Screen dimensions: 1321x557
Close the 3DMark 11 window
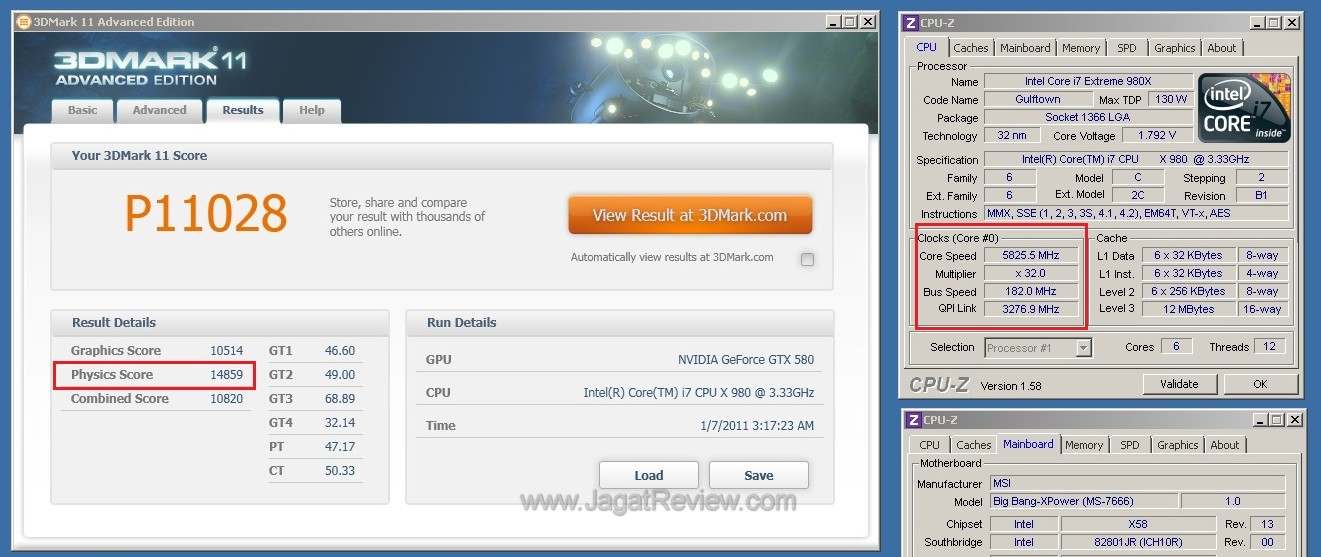click(868, 22)
